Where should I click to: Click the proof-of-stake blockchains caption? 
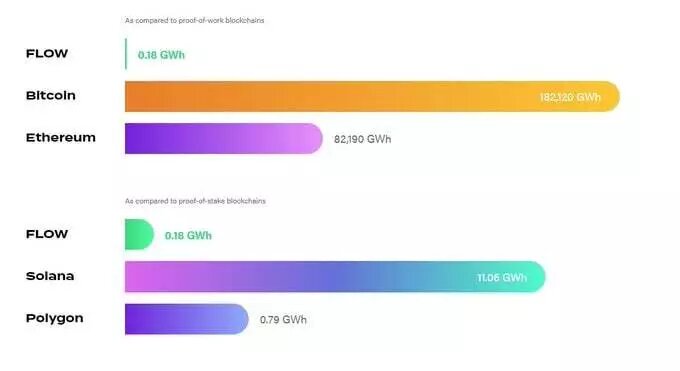(x=195, y=201)
